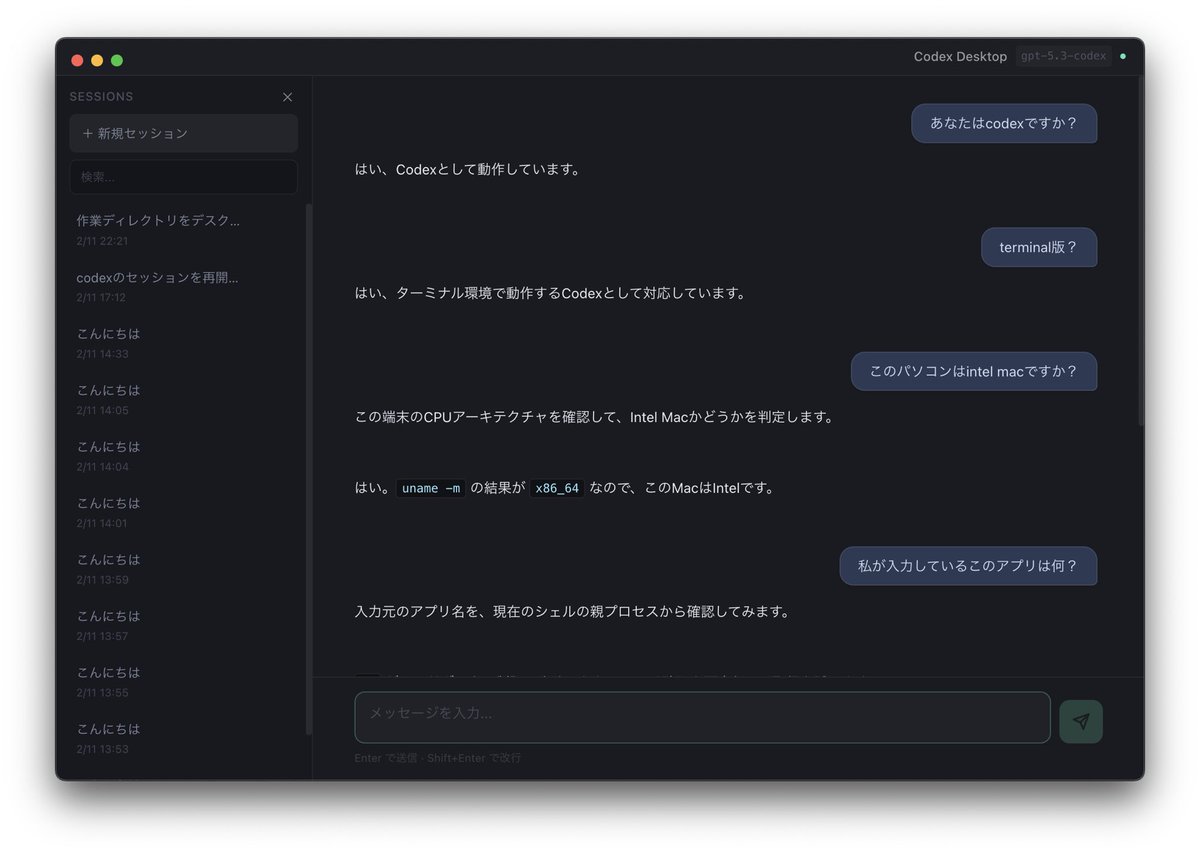Viewport: 1200px width, 854px height.
Task: Click the sessions list scrollbar
Action: (x=308, y=470)
